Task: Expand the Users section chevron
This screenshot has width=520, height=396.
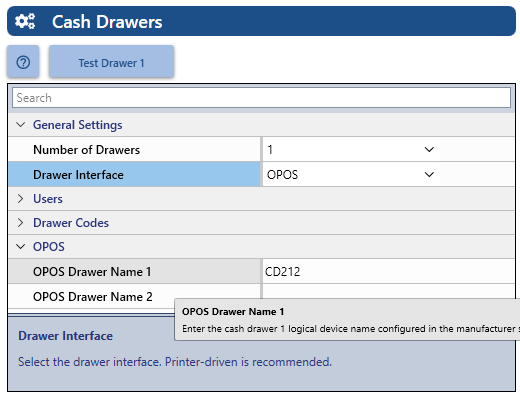Action: click(21, 199)
